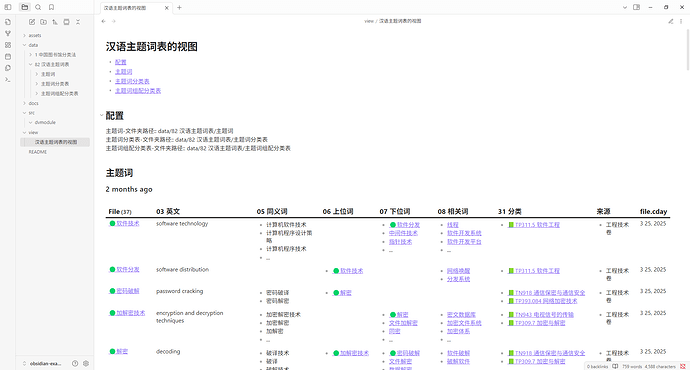Change file explorer sort order
The width and height of the screenshot is (690, 370).
(x=55, y=22)
